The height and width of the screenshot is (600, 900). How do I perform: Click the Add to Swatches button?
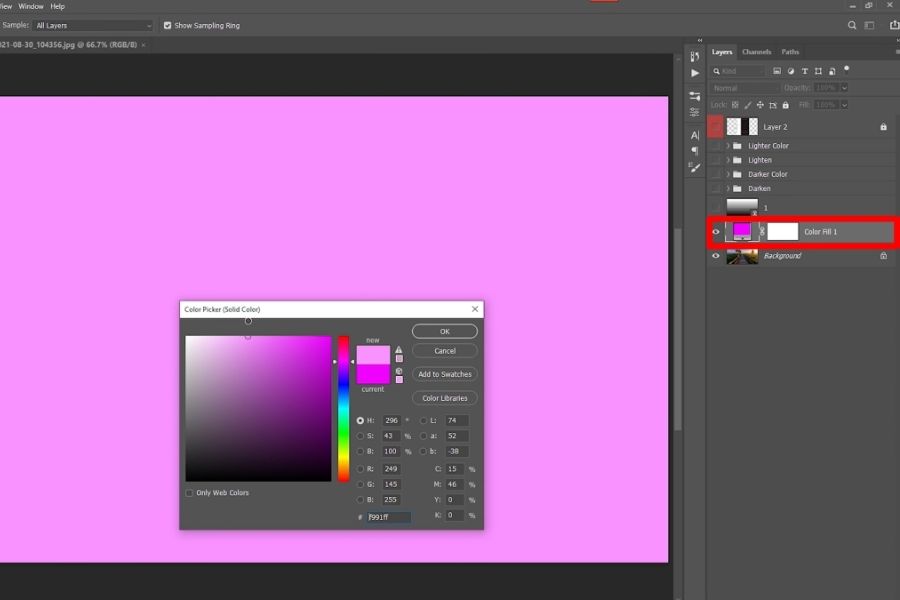pos(445,374)
